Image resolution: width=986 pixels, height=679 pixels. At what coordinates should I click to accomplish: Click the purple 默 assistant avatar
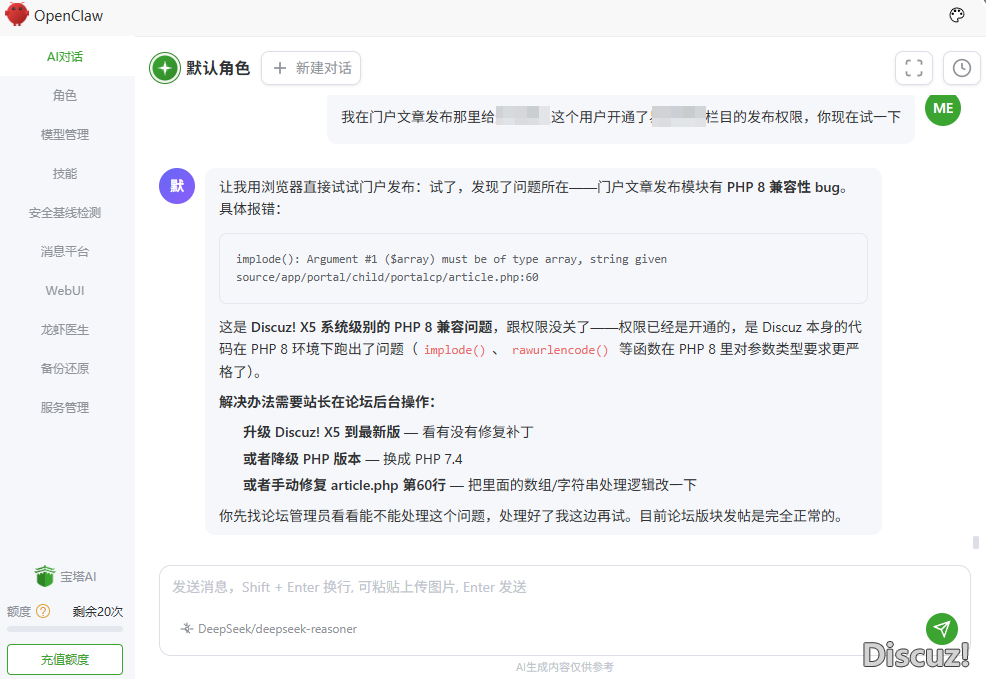177,186
